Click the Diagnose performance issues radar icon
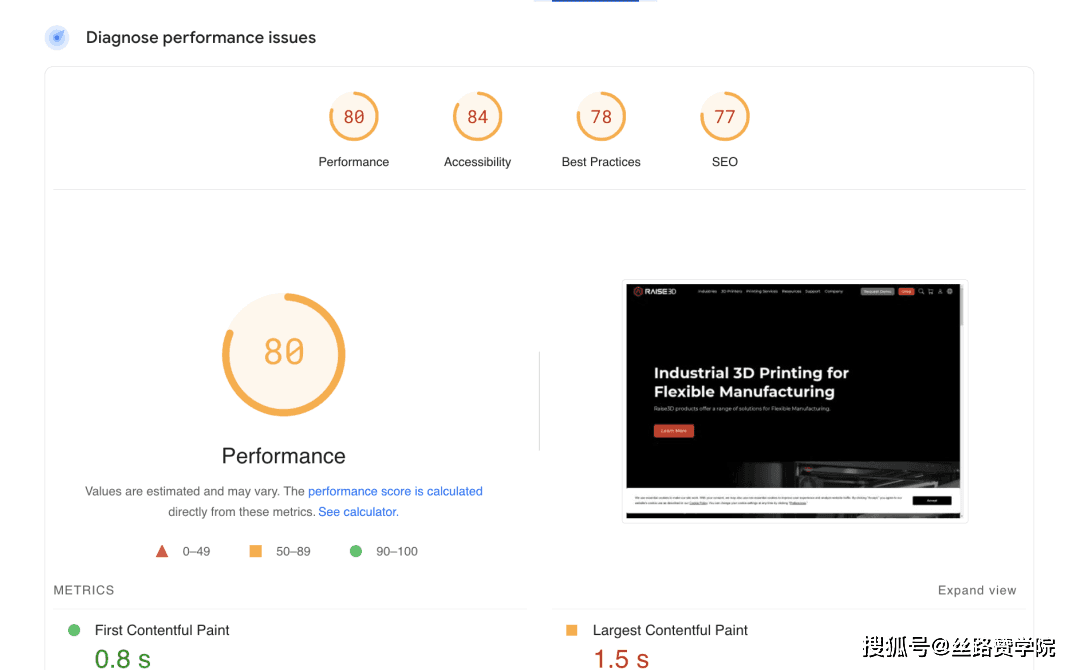Image resolution: width=1080 pixels, height=670 pixels. click(57, 37)
